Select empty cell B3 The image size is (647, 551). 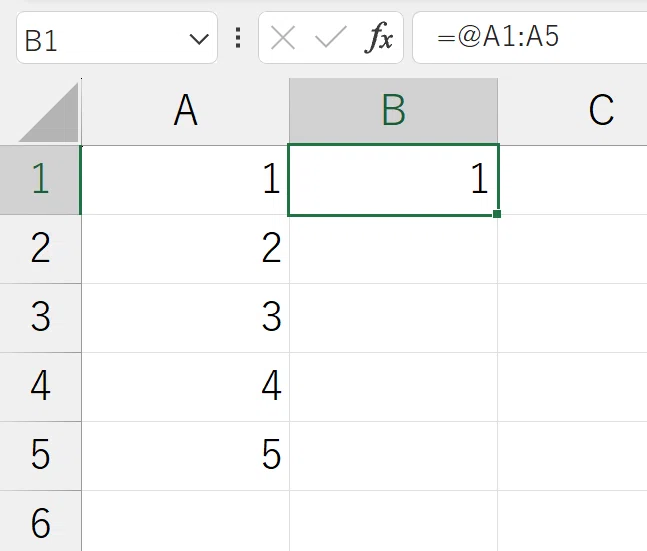coord(394,318)
